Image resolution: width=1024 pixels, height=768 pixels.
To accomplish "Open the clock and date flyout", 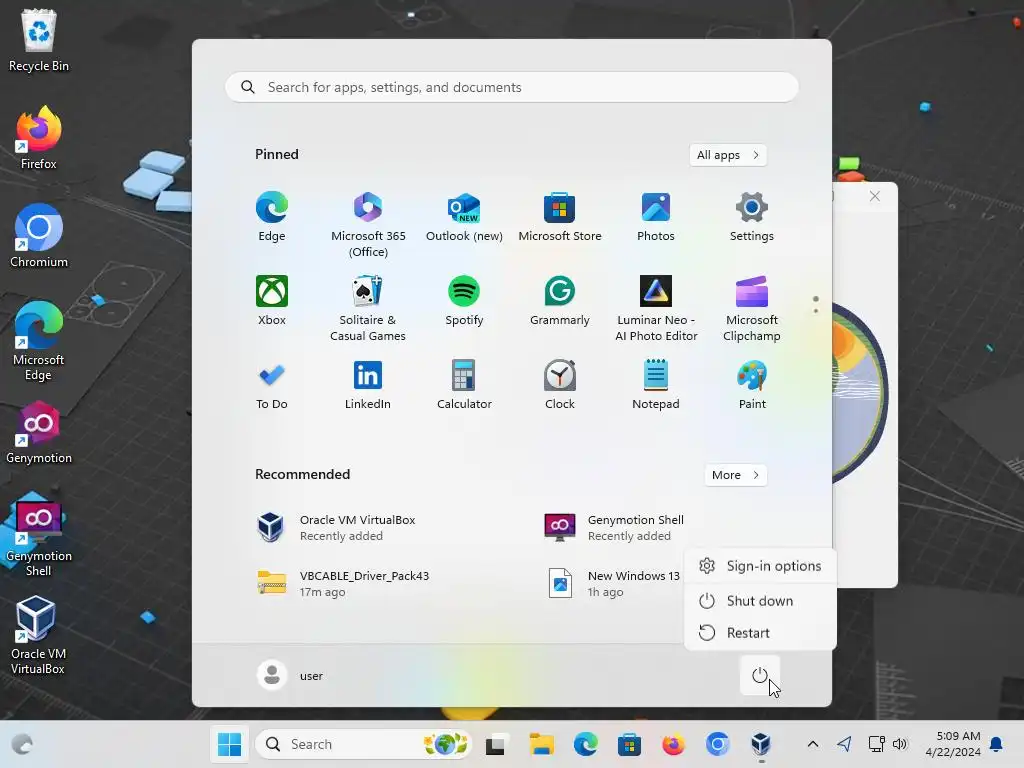I will click(x=952, y=744).
